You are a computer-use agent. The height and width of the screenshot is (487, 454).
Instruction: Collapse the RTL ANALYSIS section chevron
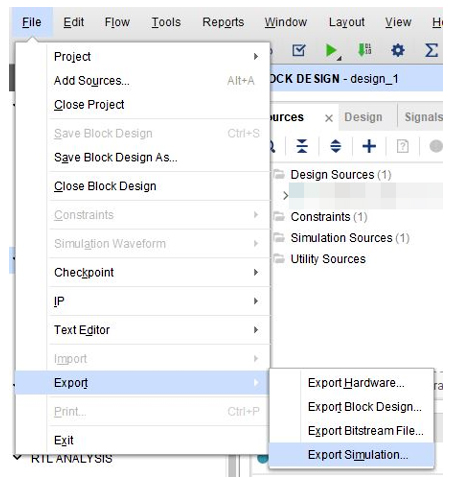tap(18, 457)
